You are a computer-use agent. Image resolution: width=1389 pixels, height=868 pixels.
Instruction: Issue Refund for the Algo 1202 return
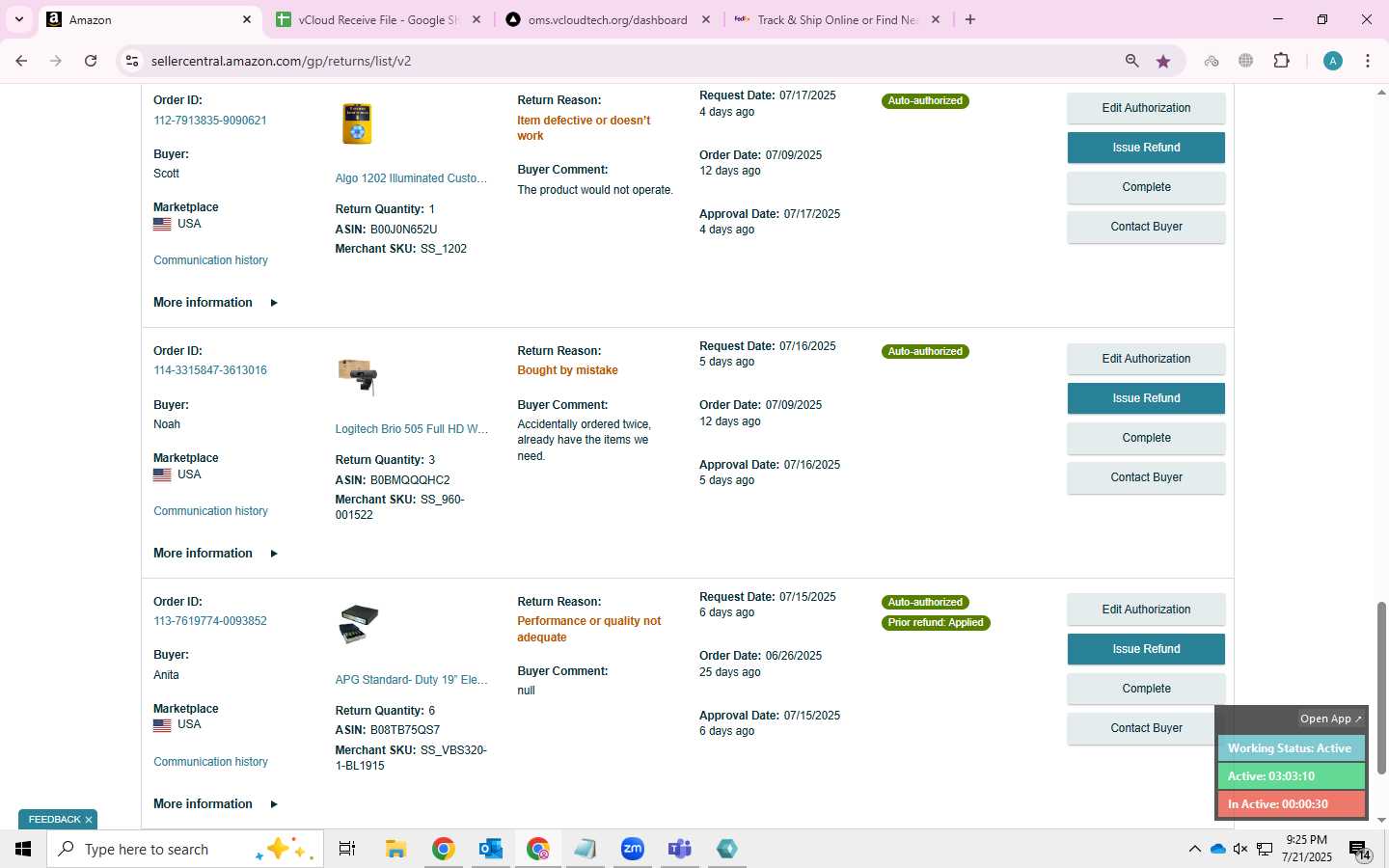(1146, 148)
